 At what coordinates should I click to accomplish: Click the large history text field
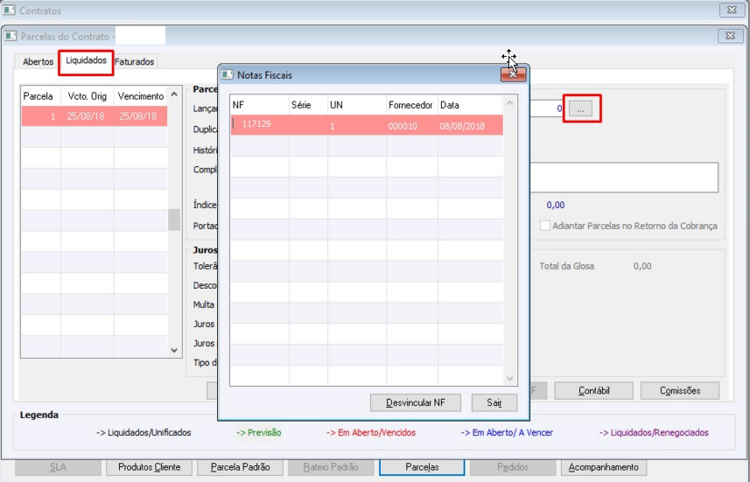click(x=624, y=177)
